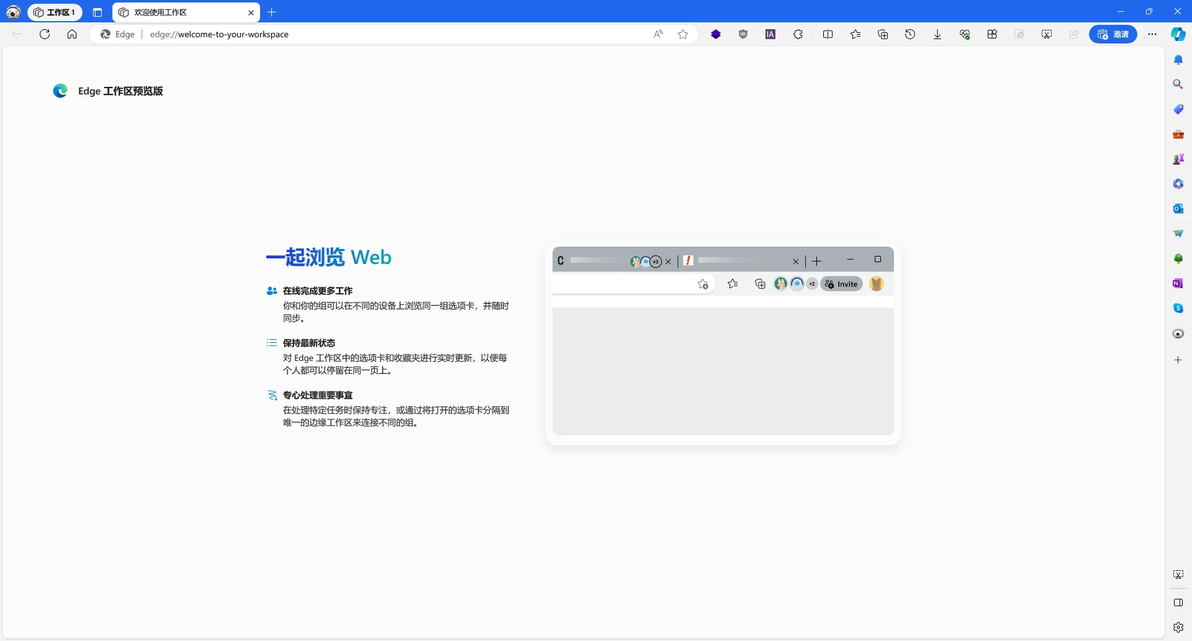The height and width of the screenshot is (641, 1192).
Task: Open sidebar settings gear
Action: (x=1178, y=627)
